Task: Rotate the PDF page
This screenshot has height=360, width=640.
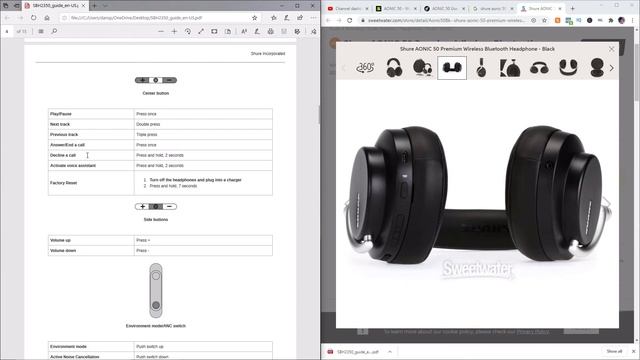Action: coord(188,31)
